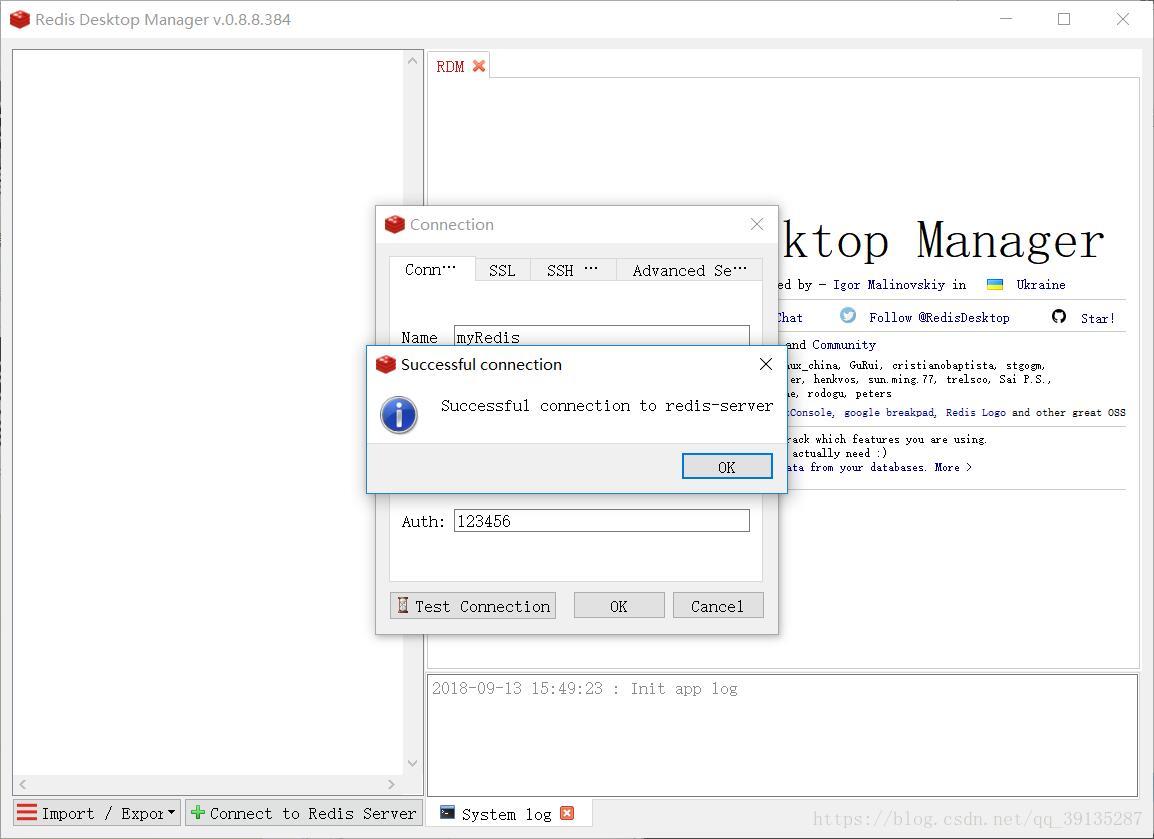This screenshot has height=839, width=1154.
Task: Open the More > link
Action: tap(953, 467)
